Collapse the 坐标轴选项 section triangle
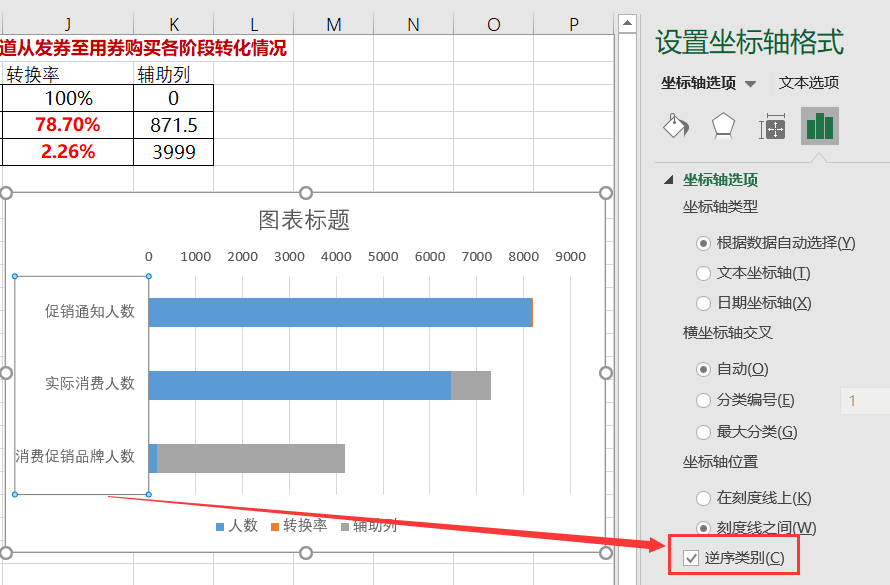The height and width of the screenshot is (585, 890). (x=669, y=180)
